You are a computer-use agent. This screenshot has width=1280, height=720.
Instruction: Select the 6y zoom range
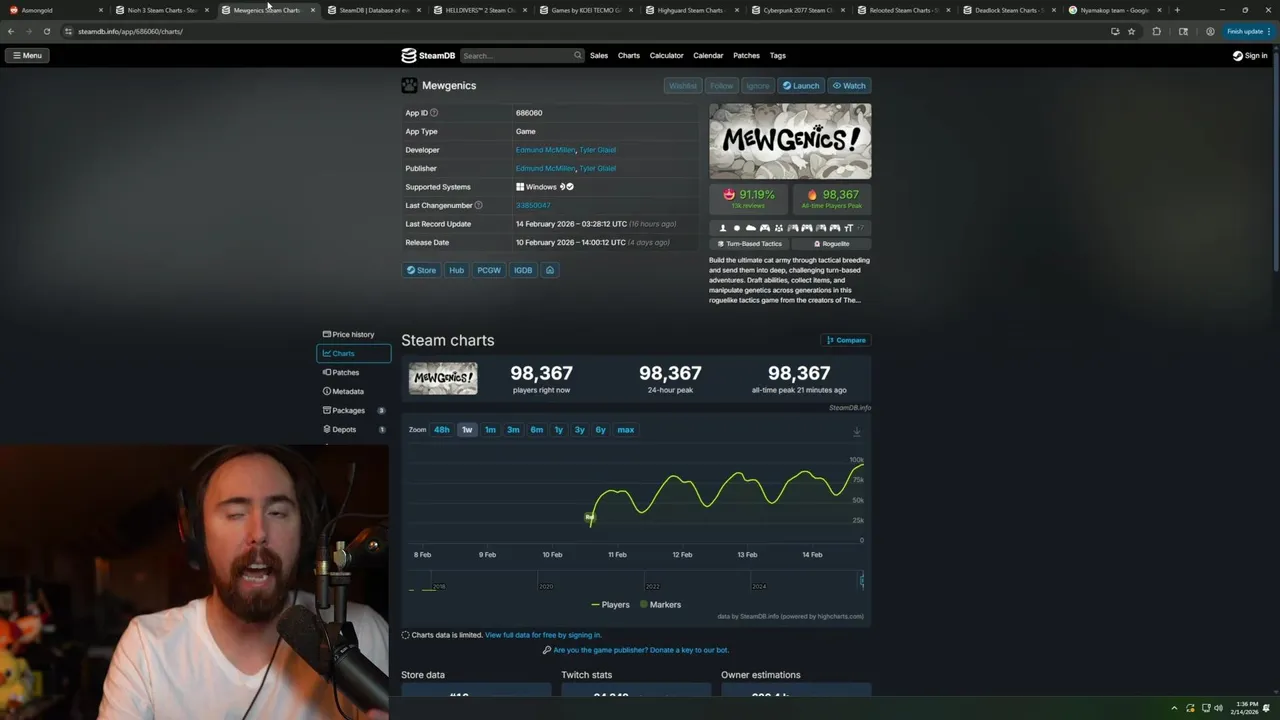tap(600, 430)
